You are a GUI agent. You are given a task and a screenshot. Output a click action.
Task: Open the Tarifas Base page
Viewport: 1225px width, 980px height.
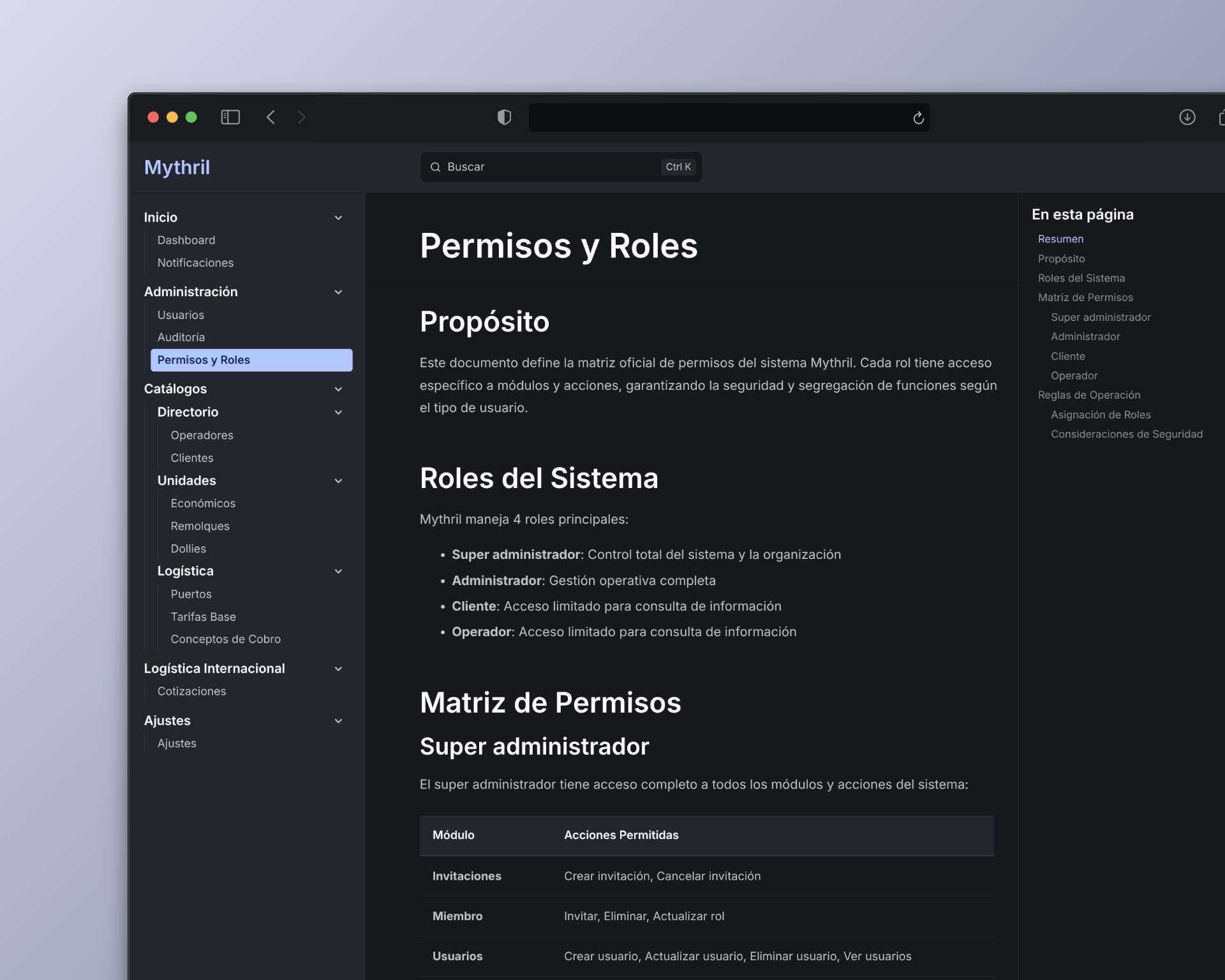point(203,617)
